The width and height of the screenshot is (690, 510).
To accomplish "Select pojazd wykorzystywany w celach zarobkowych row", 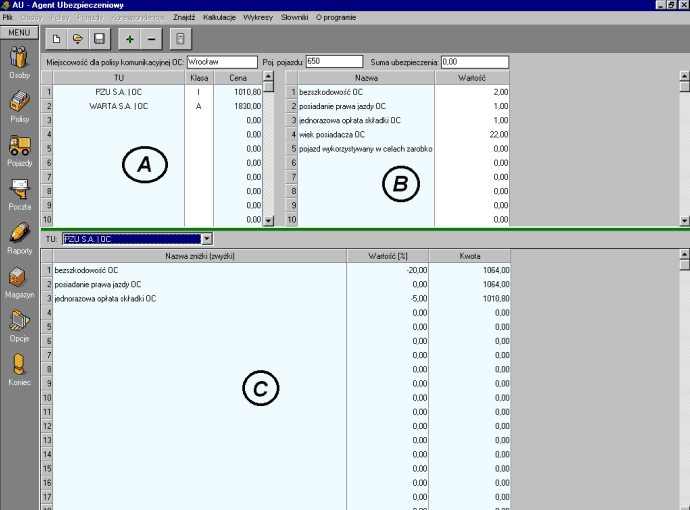I will (x=366, y=149).
